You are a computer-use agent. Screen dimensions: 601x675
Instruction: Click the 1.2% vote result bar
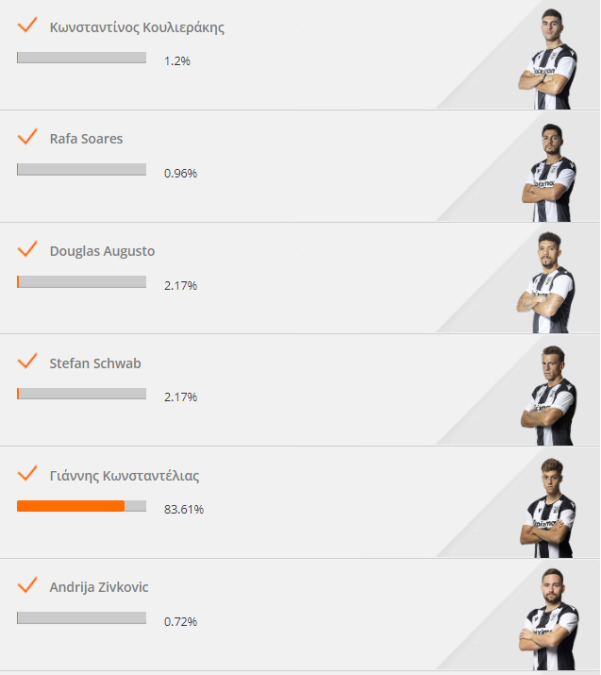pyautogui.click(x=81, y=58)
